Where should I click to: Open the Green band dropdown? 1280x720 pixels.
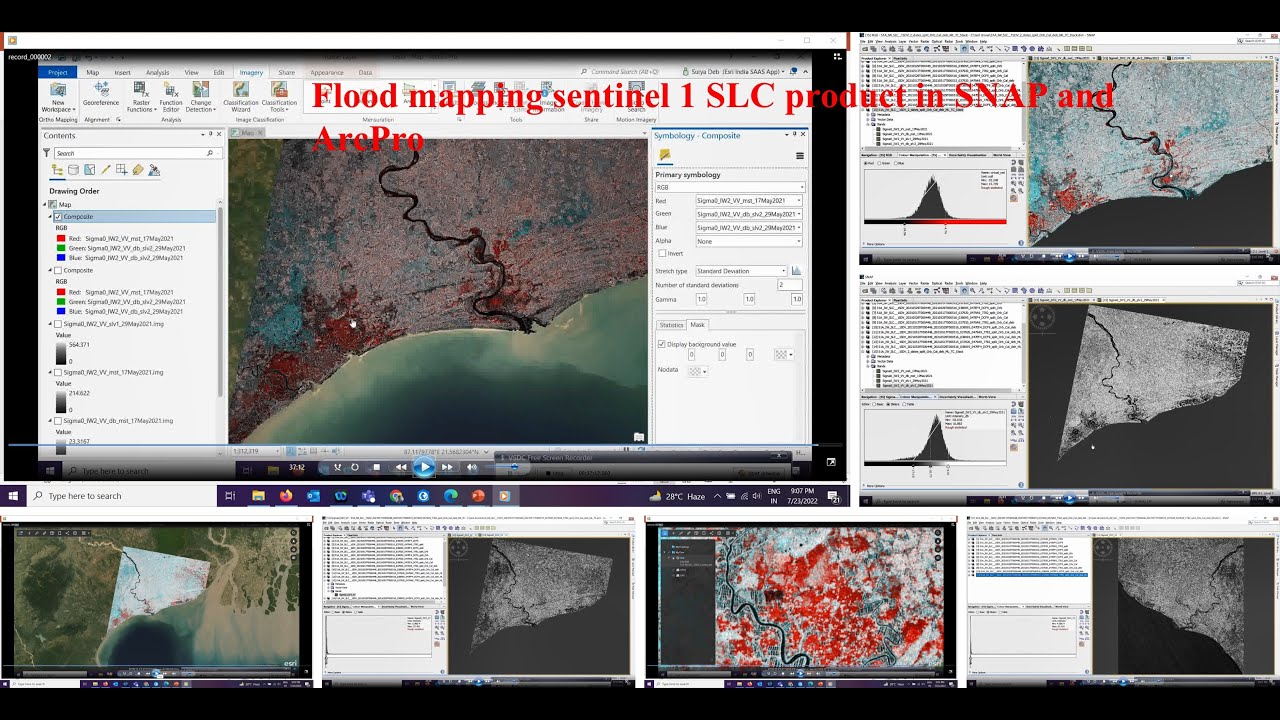749,214
